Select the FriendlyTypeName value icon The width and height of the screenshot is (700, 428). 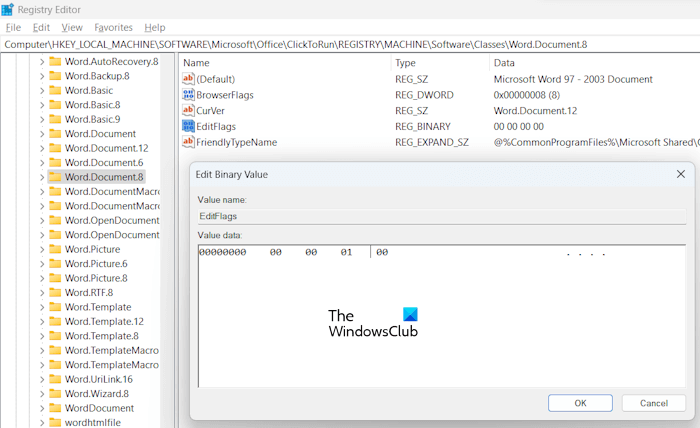coord(188,142)
